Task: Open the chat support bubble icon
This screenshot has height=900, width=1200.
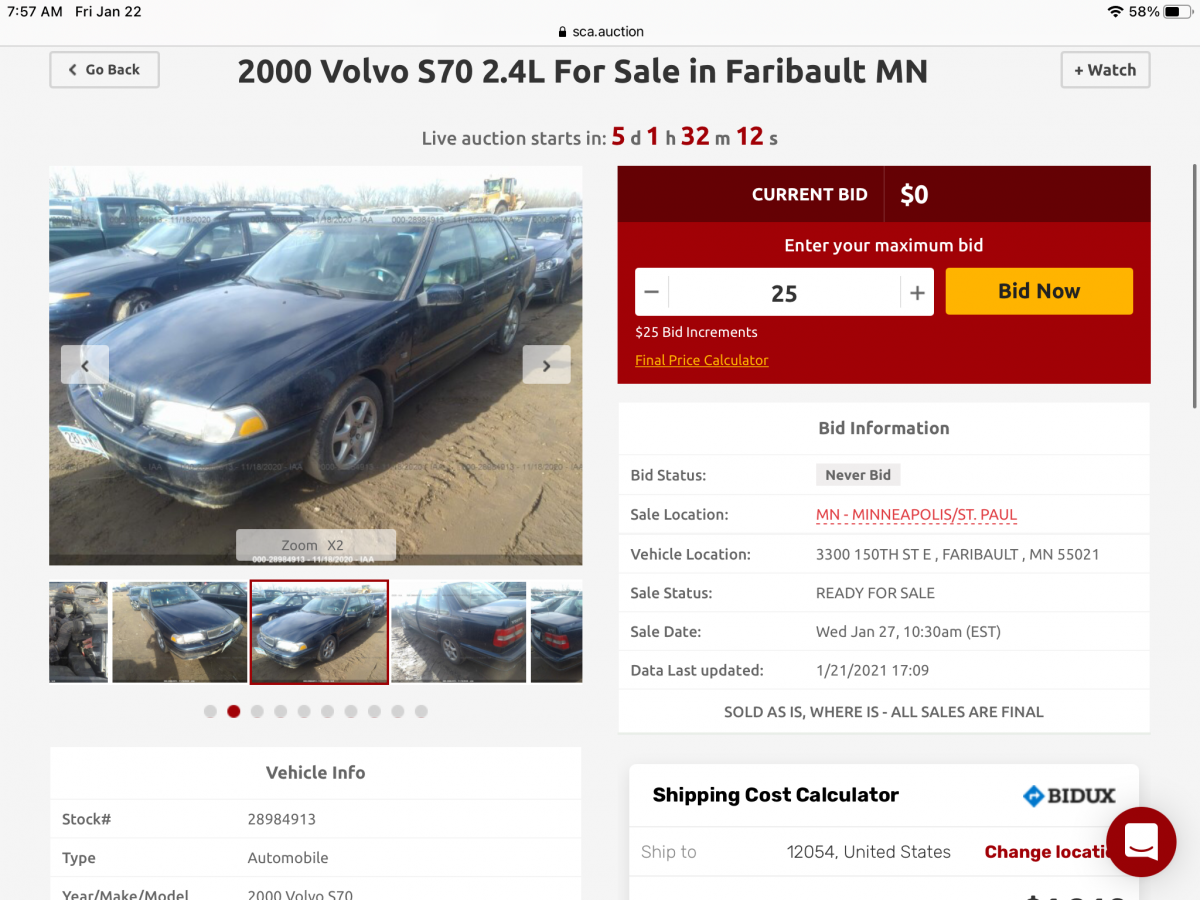Action: pyautogui.click(x=1141, y=842)
